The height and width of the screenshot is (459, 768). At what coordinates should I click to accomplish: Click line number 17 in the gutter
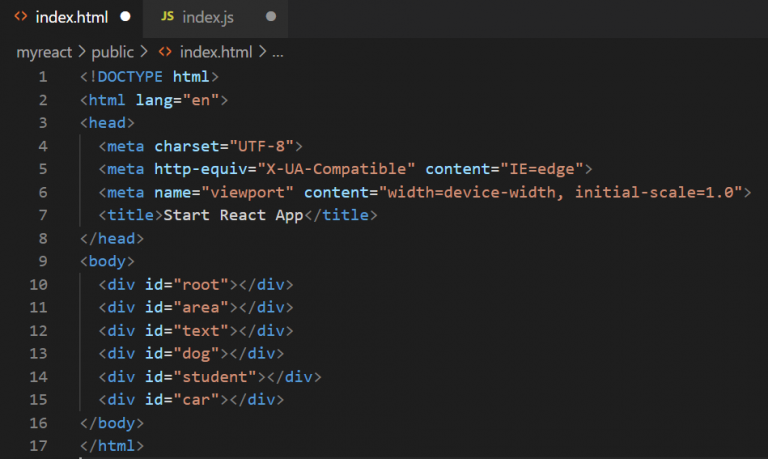tap(38, 446)
